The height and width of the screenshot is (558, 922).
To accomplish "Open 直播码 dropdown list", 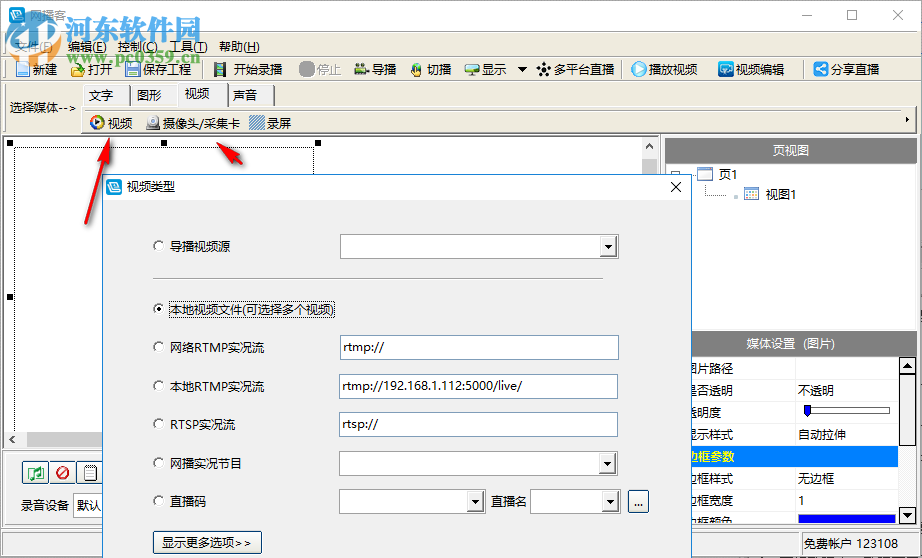I will point(476,502).
